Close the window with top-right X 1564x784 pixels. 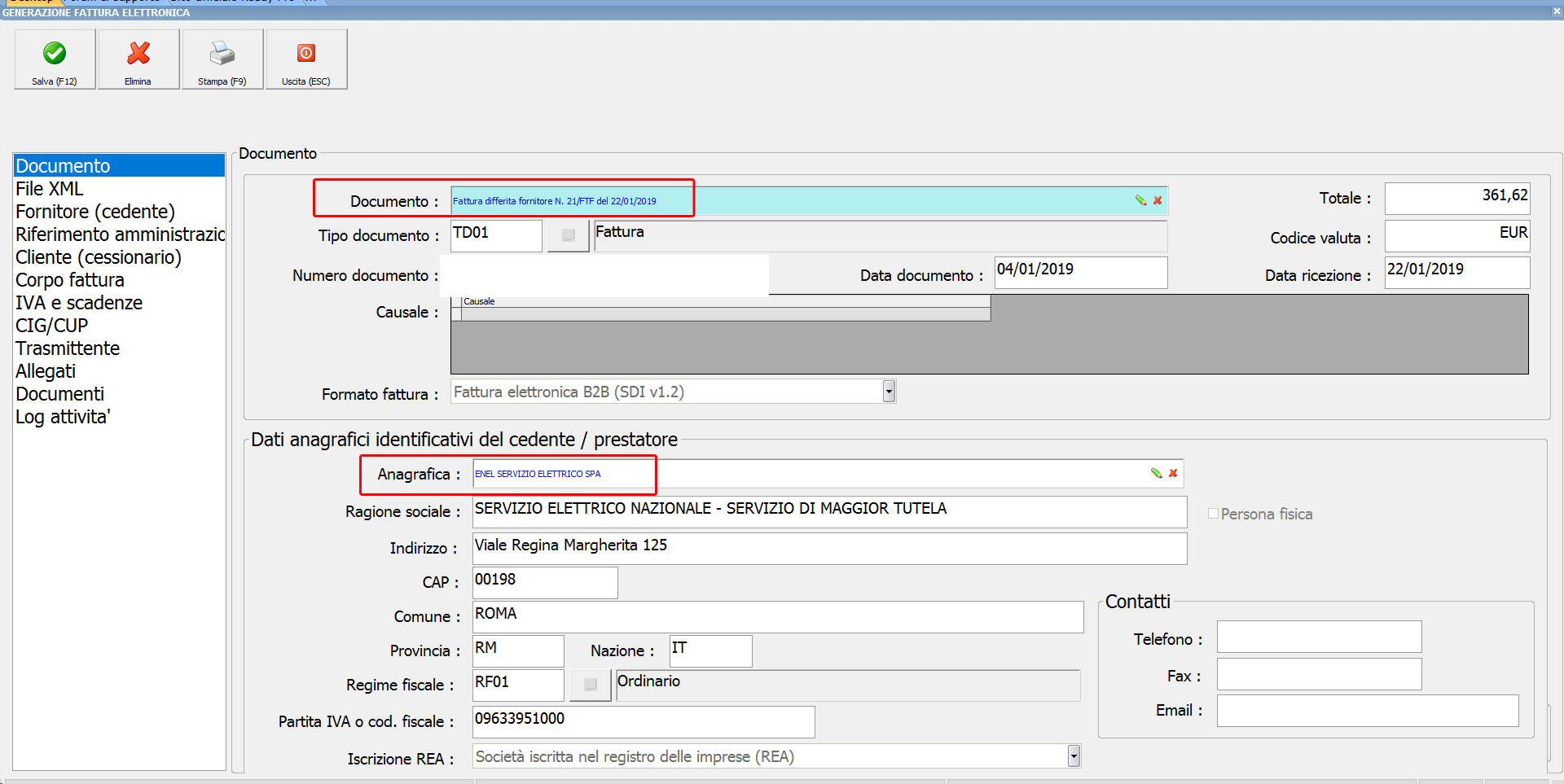click(1557, 12)
